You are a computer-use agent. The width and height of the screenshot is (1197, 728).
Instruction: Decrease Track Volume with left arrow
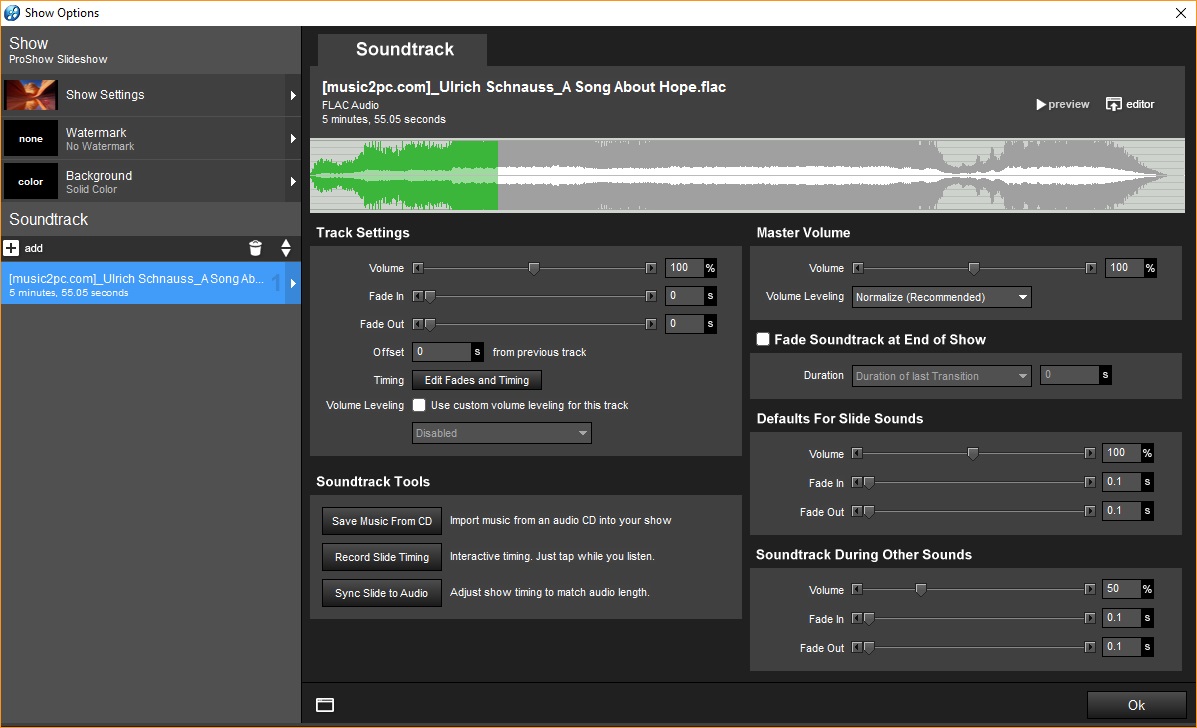[418, 268]
